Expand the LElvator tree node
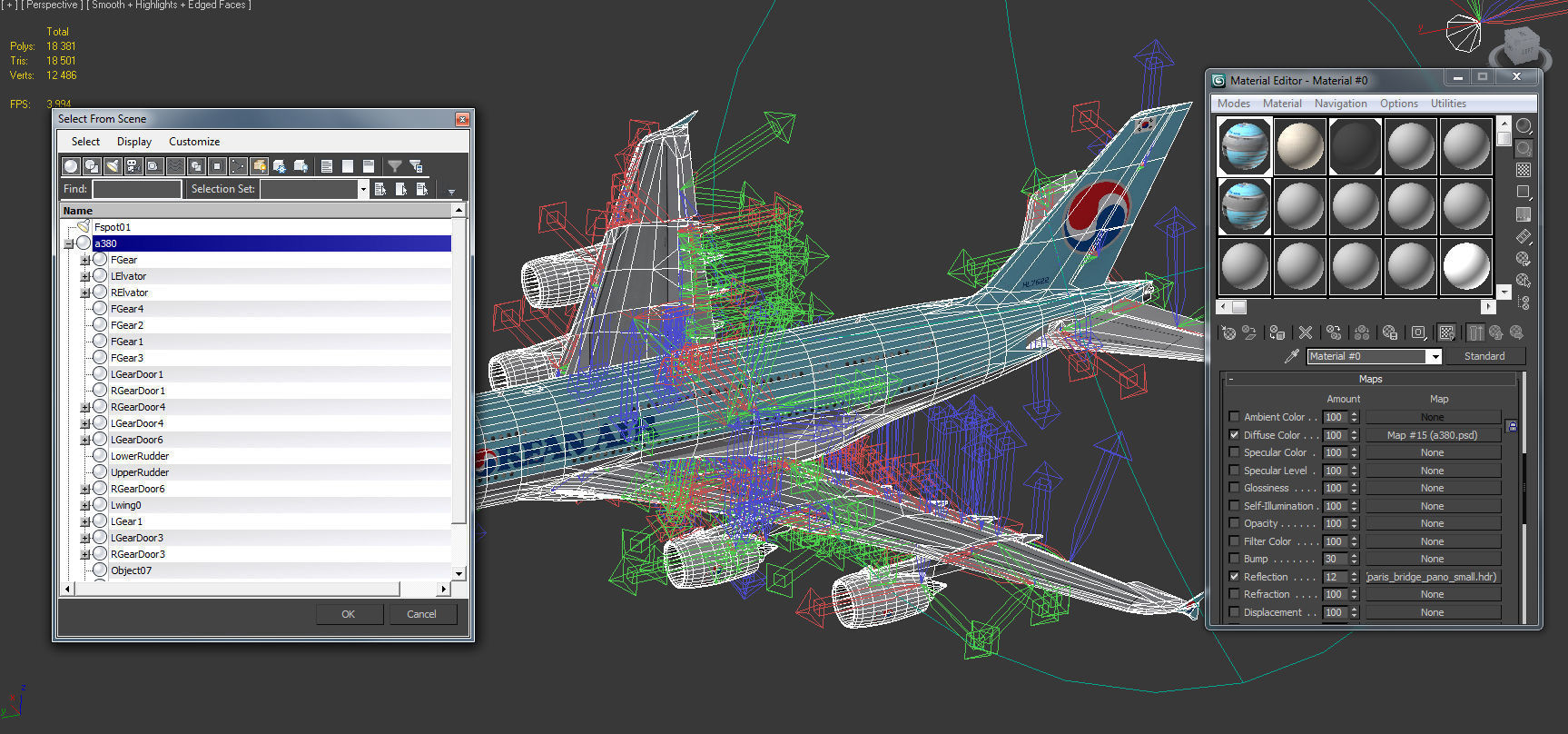This screenshot has width=1568, height=734. [84, 276]
